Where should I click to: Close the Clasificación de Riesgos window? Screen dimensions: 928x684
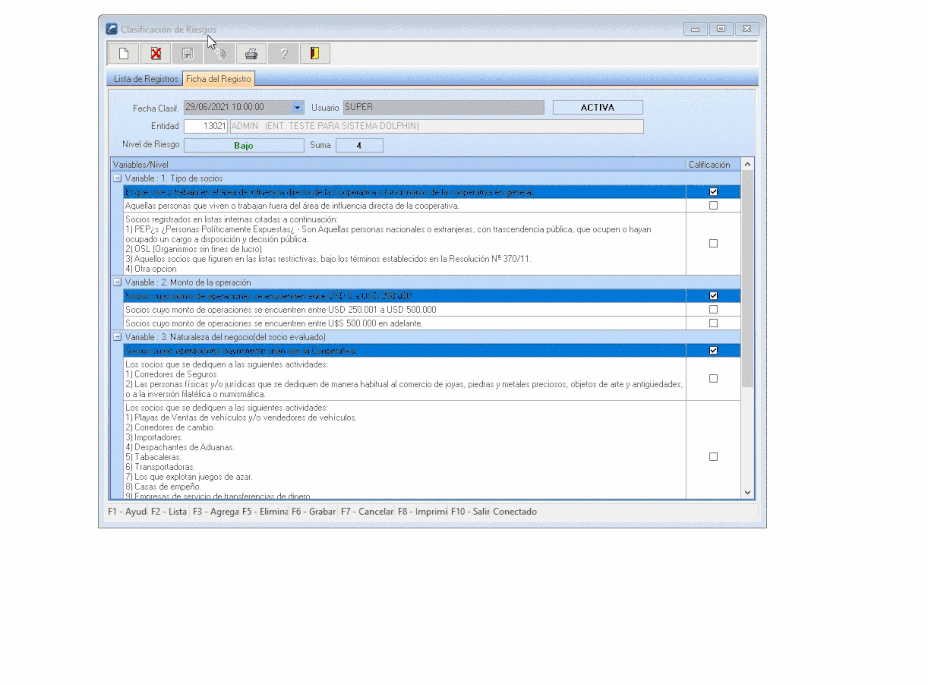(x=747, y=28)
